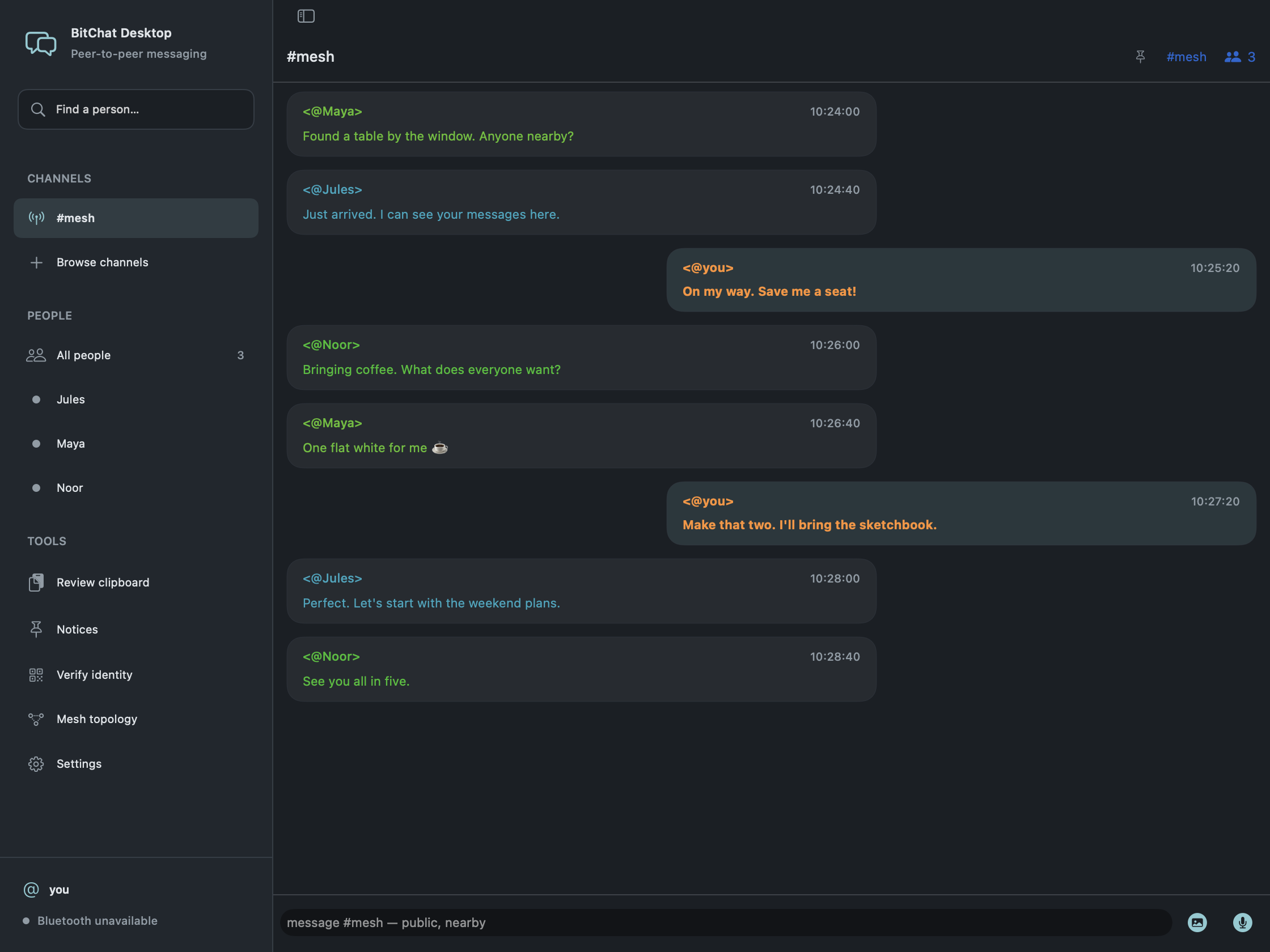Viewport: 1270px width, 952px height.
Task: Select the #mesh channel in sidebar
Action: click(x=136, y=218)
